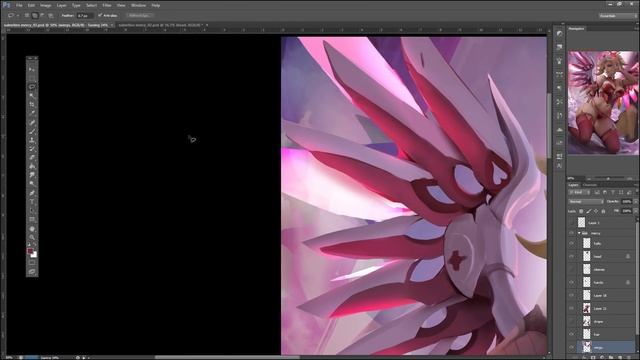Click the background color swatch
Image resolution: width=640 pixels, height=360 pixels.
[34, 255]
